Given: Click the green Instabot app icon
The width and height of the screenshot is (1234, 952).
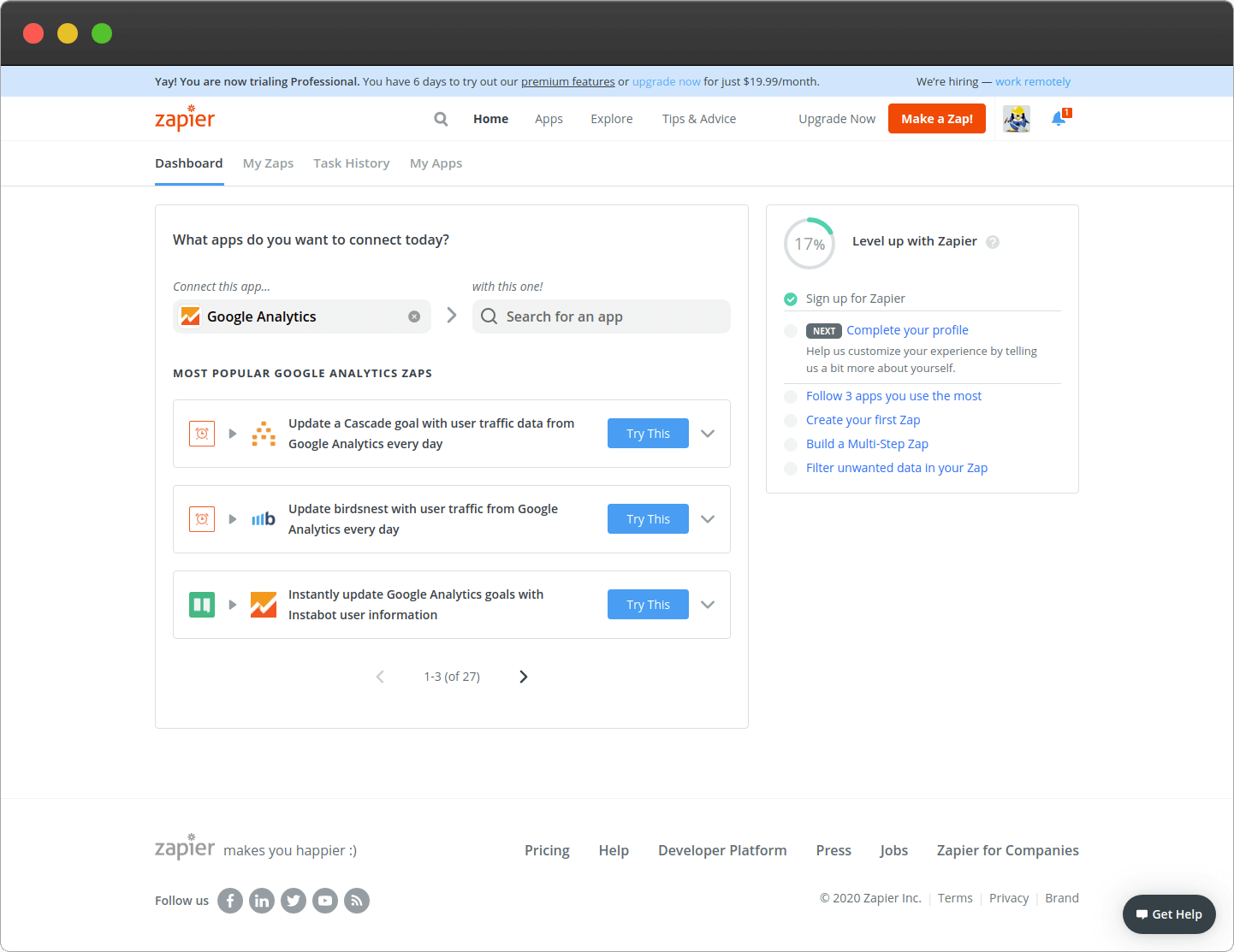Looking at the screenshot, I should click(202, 605).
